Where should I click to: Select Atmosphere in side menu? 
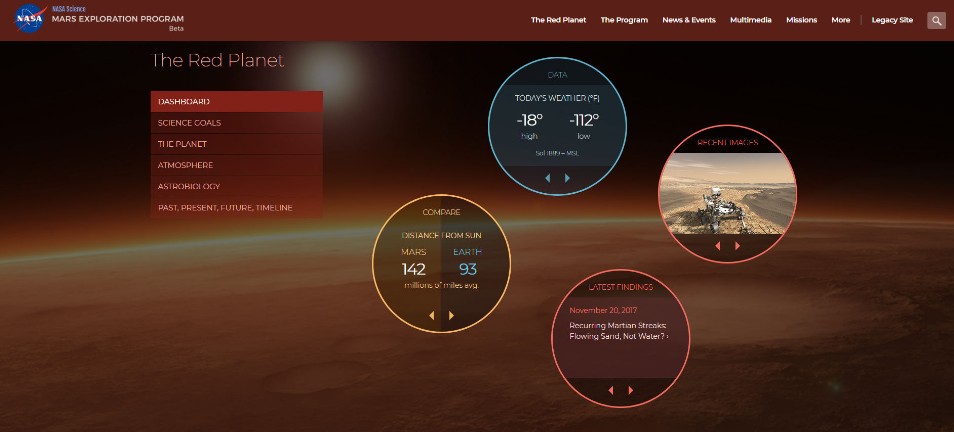click(237, 165)
